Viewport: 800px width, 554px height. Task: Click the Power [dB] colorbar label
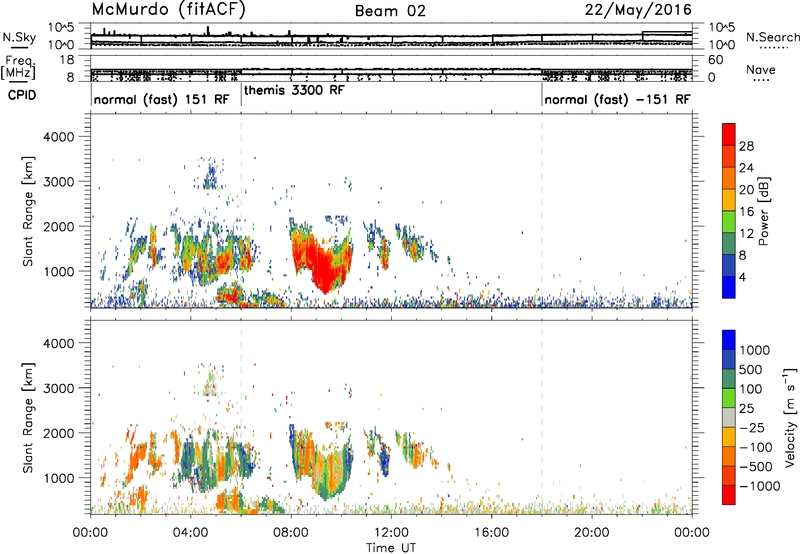click(764, 211)
